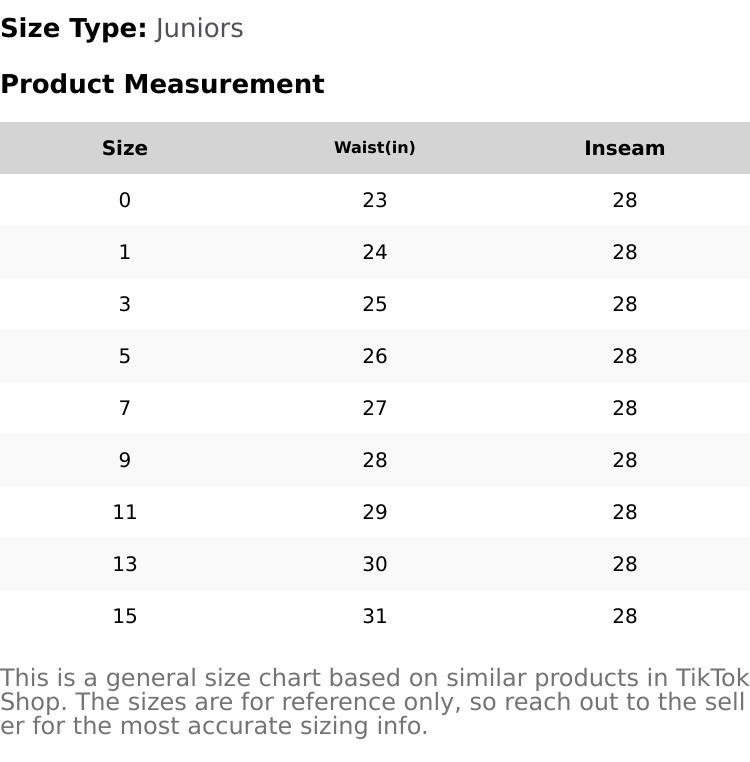This screenshot has width=750, height=762.
Task: Select the size 3 cell
Action: tap(125, 304)
